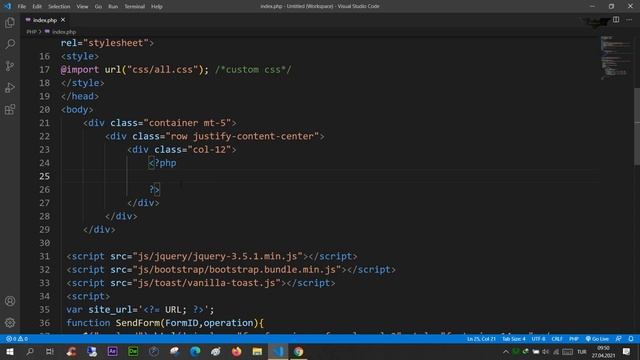The width and height of the screenshot is (640, 360).
Task: Click the VS Code logo in title bar
Action: pyautogui.click(x=7, y=6)
